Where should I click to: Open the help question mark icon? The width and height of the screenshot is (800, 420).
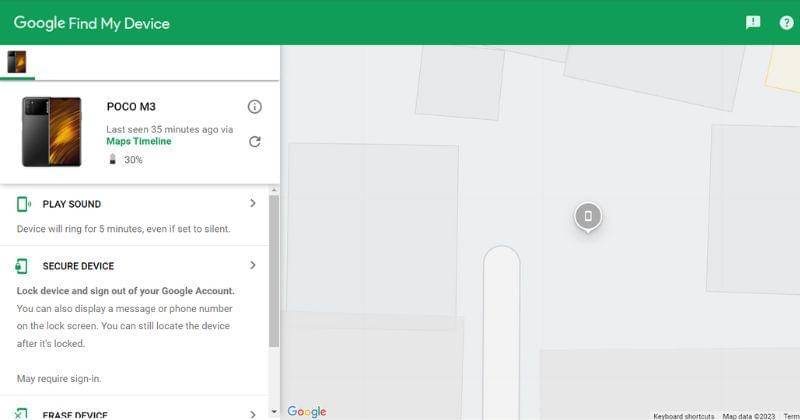(x=786, y=22)
